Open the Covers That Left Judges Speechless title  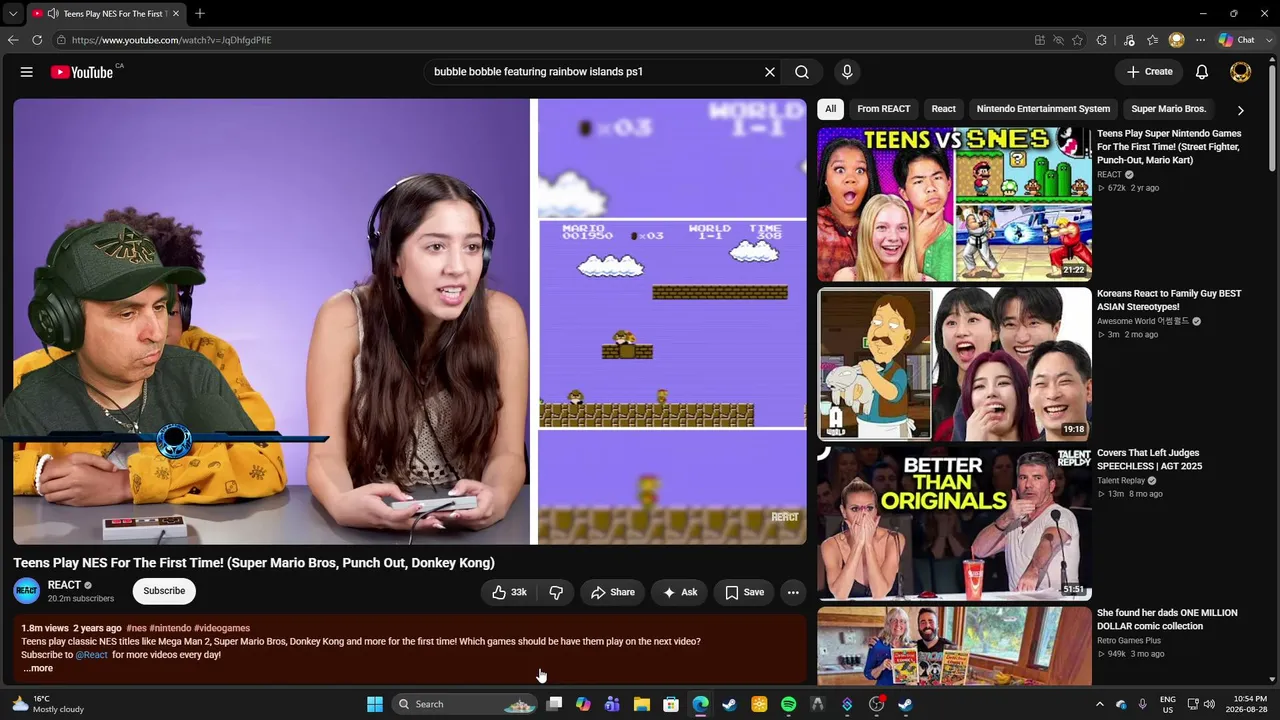coord(1150,460)
